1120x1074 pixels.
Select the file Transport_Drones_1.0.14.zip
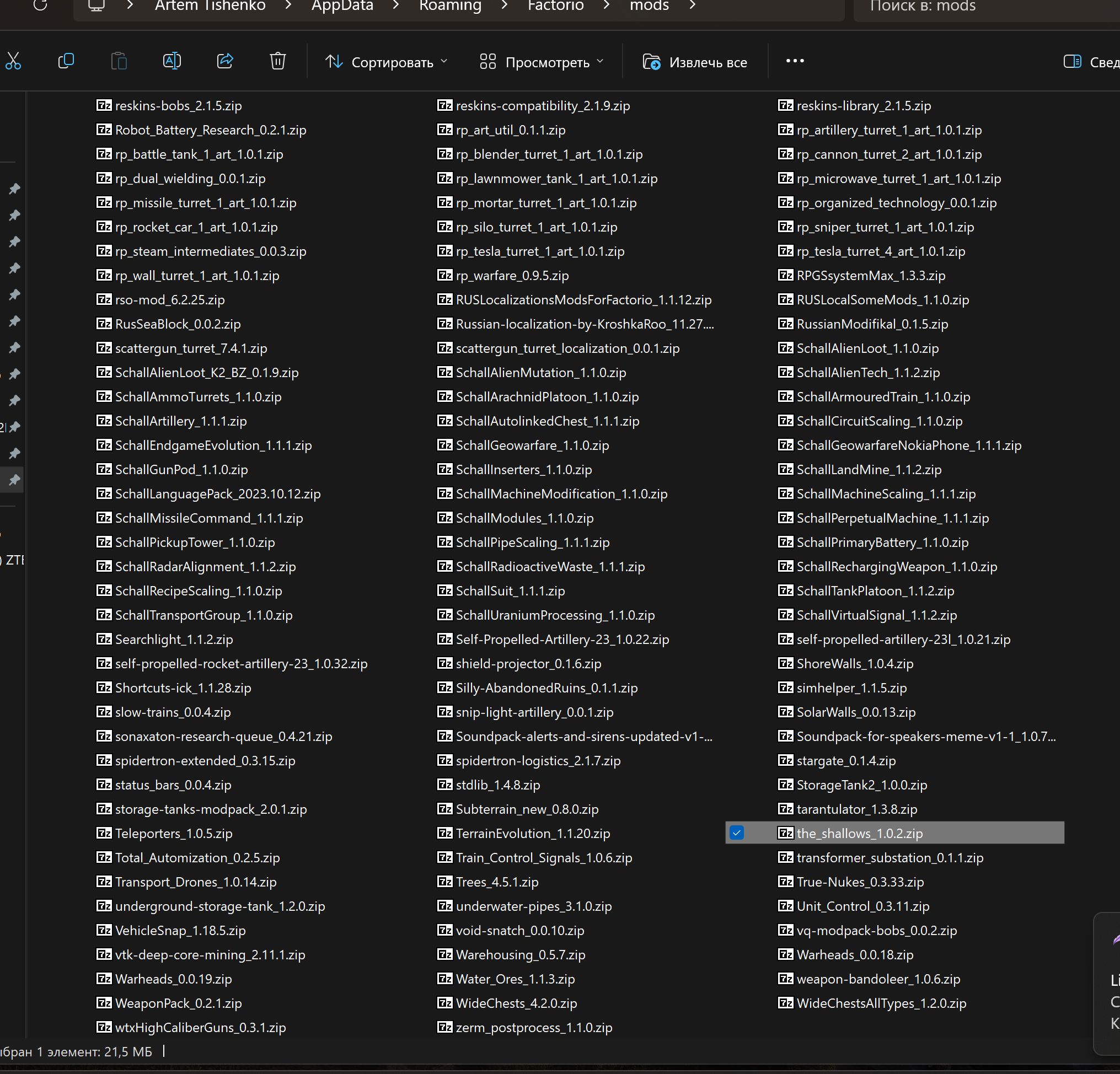tap(195, 882)
